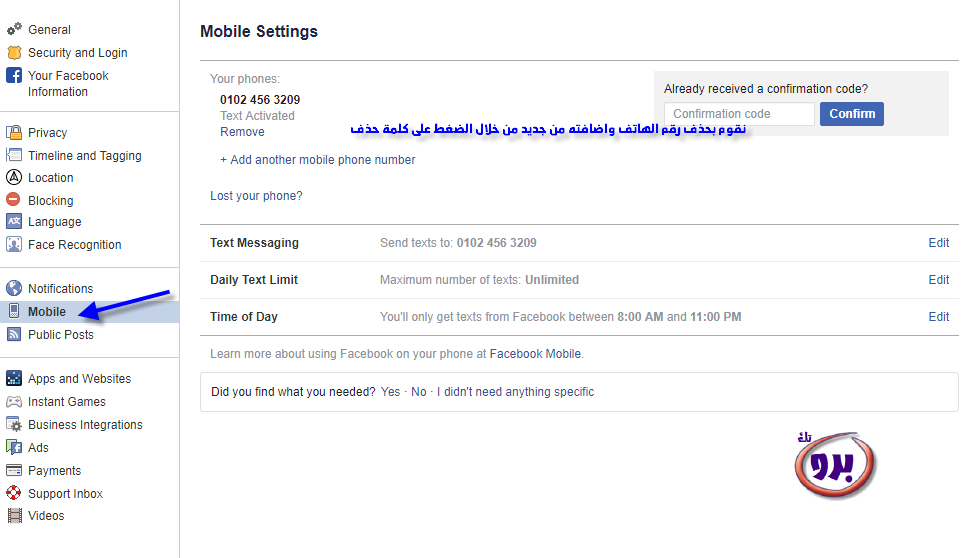Click the General settings gear icon
The height and width of the screenshot is (558, 978).
point(14,30)
